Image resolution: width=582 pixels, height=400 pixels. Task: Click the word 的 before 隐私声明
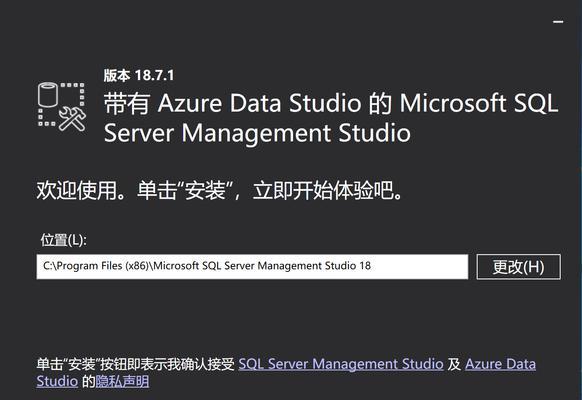point(88,381)
